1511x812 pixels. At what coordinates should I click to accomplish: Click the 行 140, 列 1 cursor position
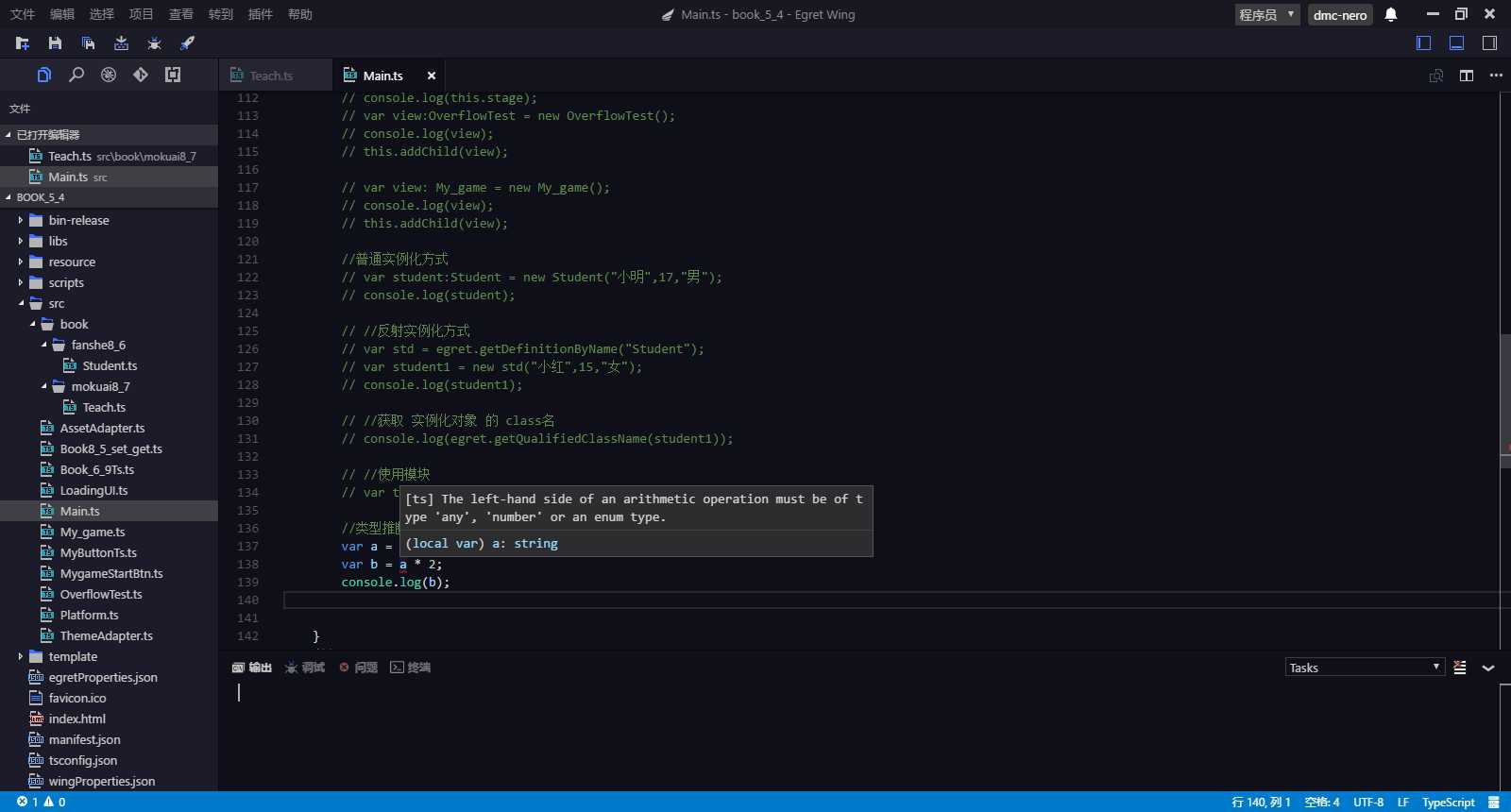coord(1261,802)
